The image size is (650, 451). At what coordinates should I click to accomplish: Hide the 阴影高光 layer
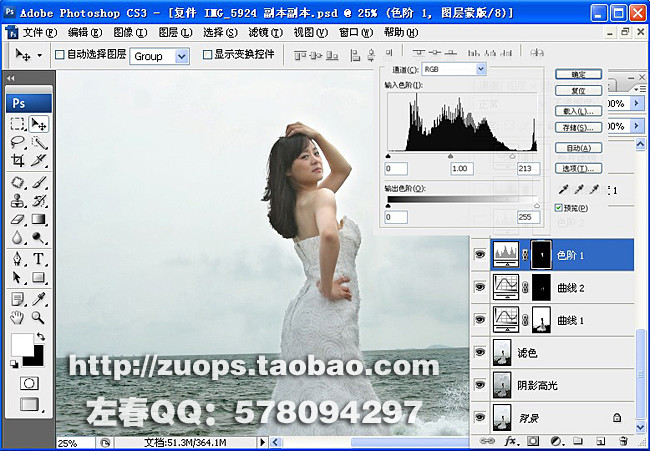tap(480, 385)
